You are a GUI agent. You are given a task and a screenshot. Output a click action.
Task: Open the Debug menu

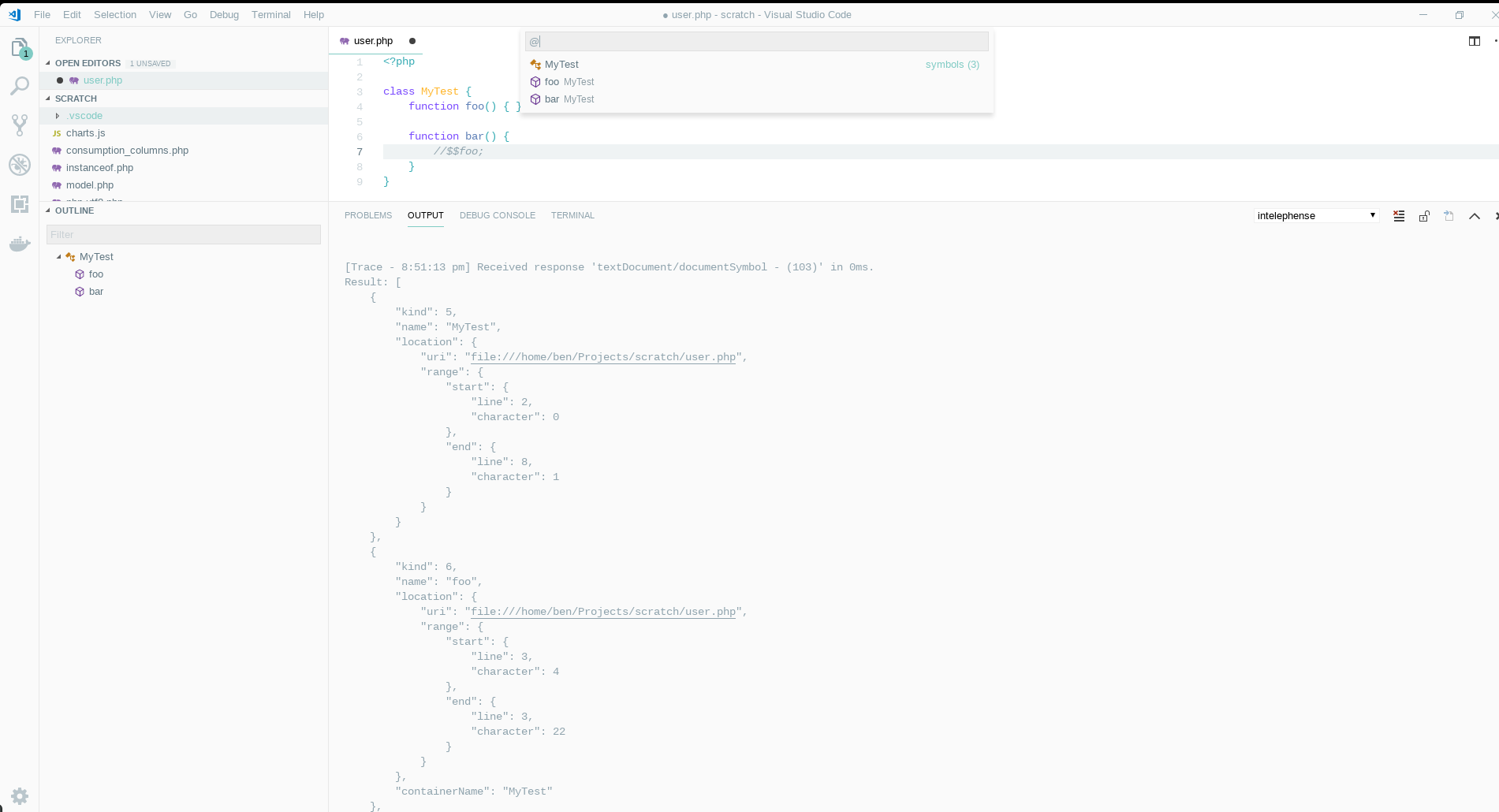pyautogui.click(x=224, y=14)
